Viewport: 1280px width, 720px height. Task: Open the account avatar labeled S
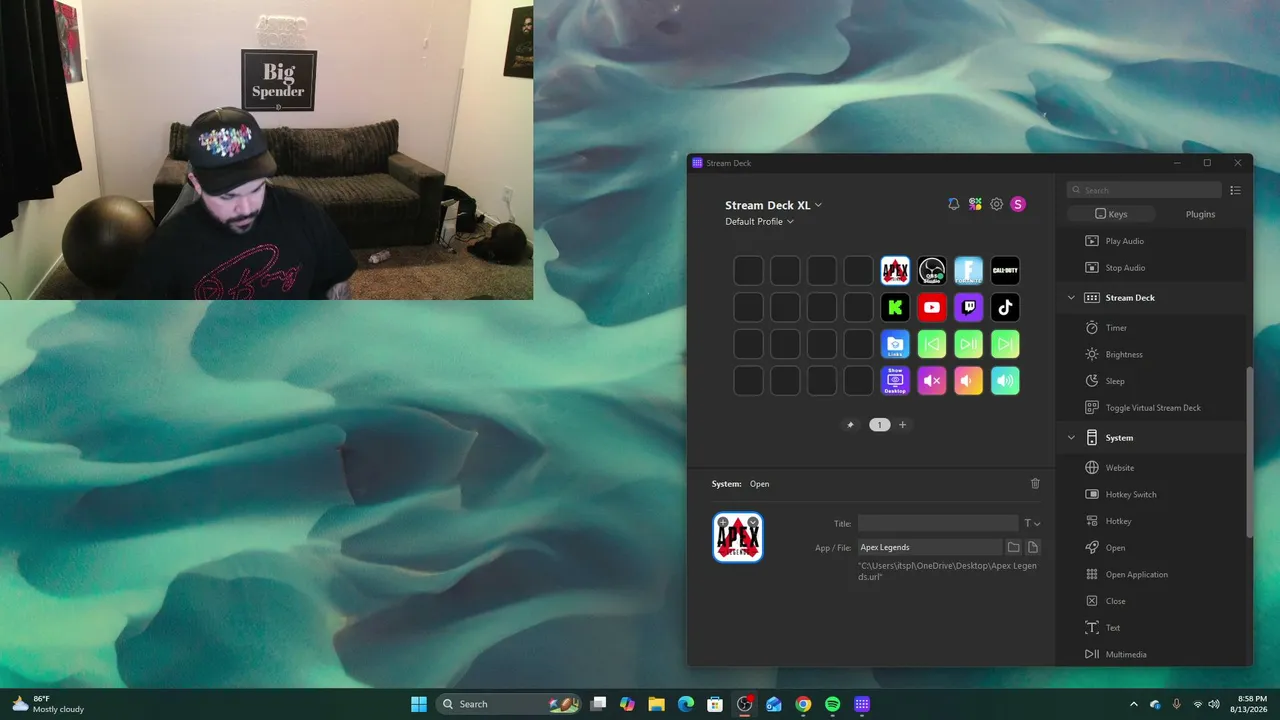click(1018, 204)
